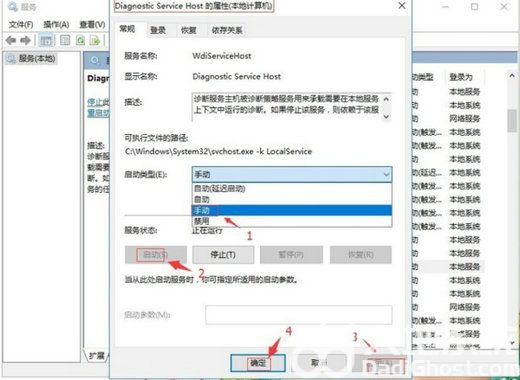Viewport: 520px width, 380px height.
Task: Toggle the console tree pane toolbar icon
Action: point(46,41)
